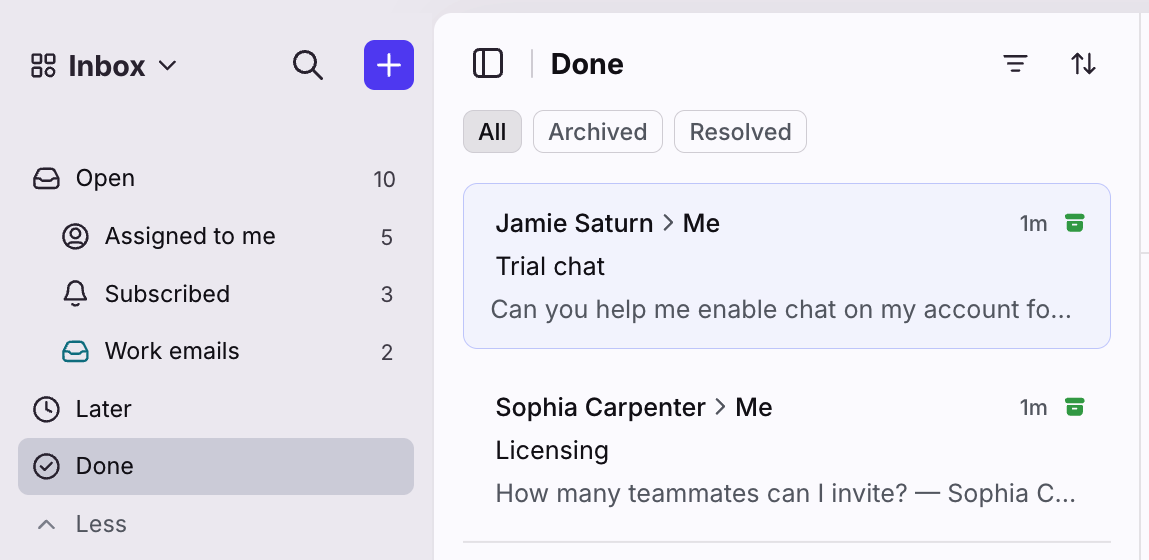Open the Inbox dropdown chevron

coord(168,65)
